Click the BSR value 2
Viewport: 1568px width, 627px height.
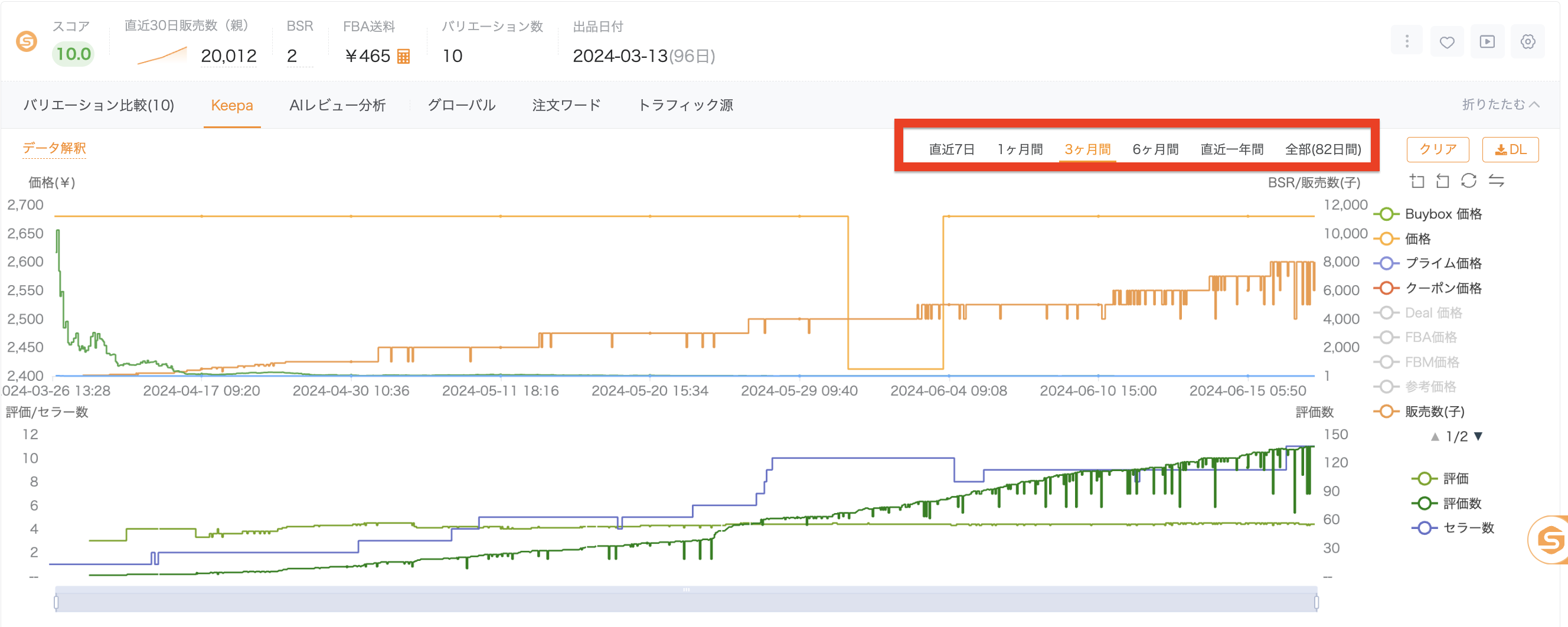pyautogui.click(x=292, y=56)
